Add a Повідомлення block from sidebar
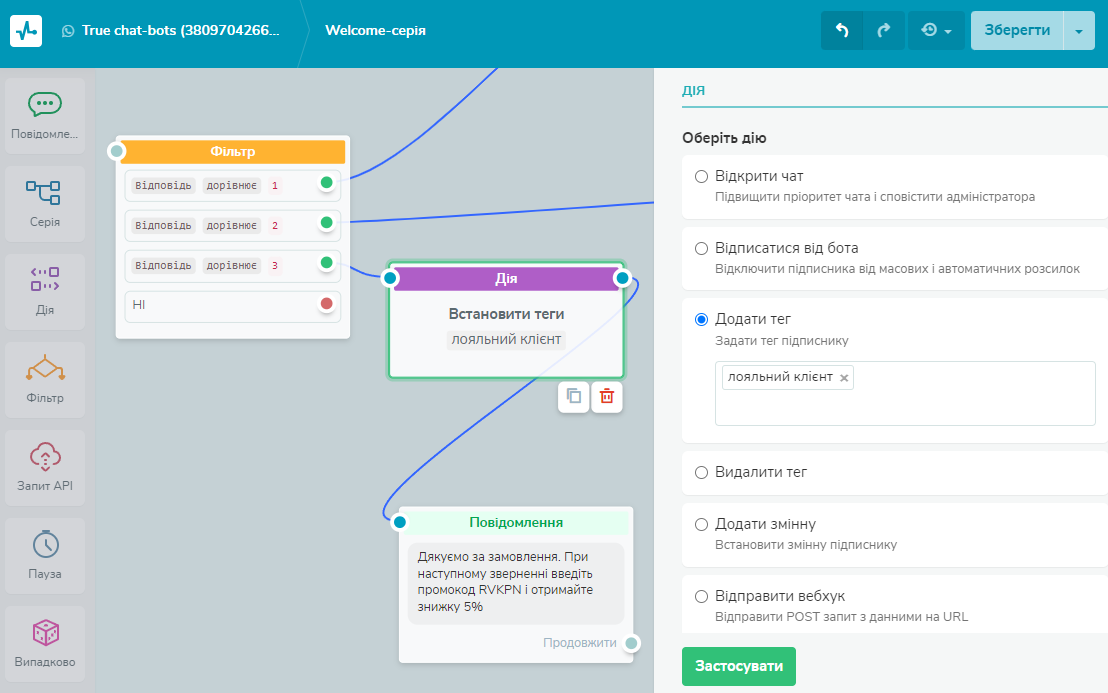1108x693 pixels. click(45, 116)
